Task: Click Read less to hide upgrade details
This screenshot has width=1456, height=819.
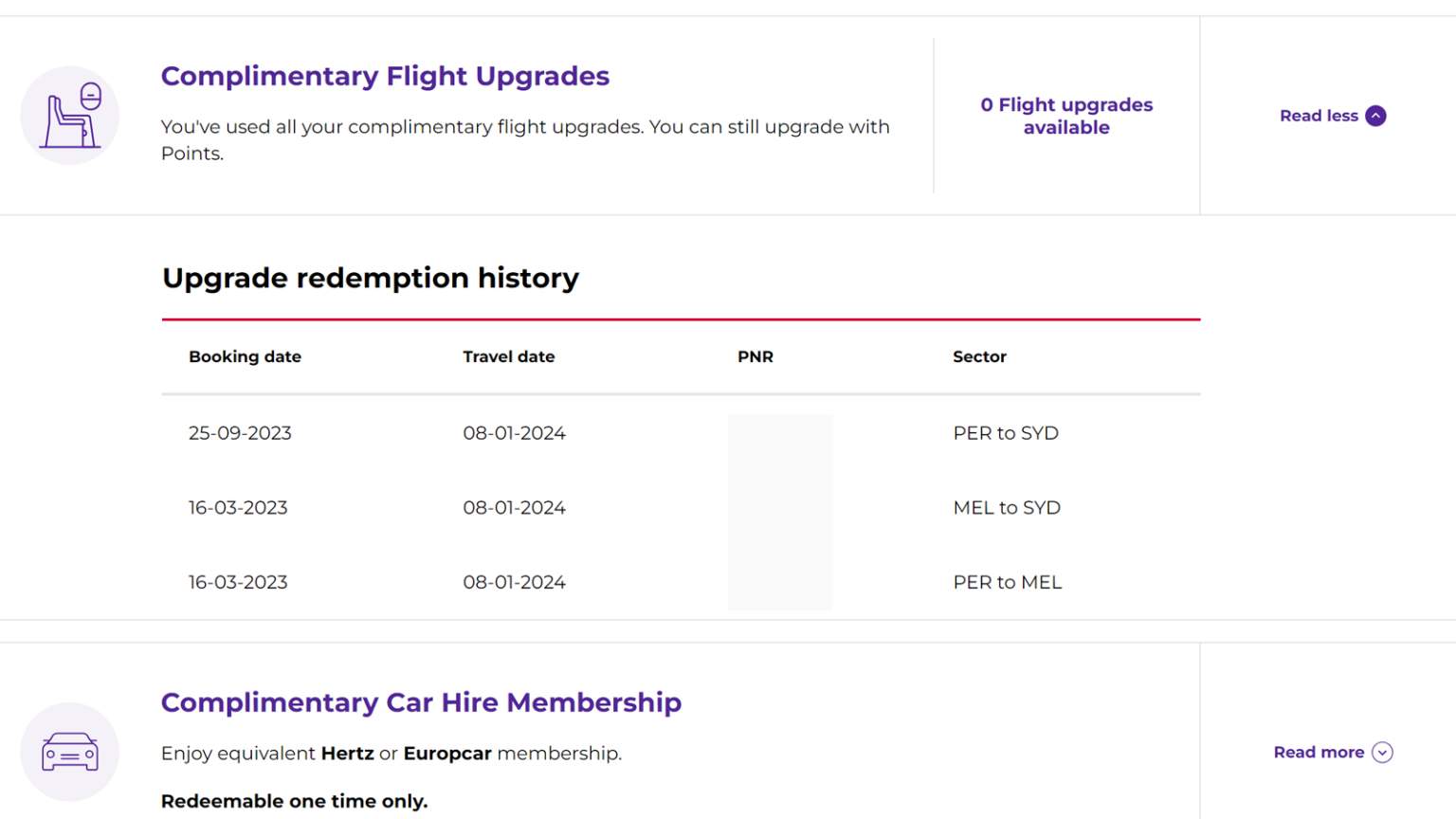Action: coord(1319,115)
